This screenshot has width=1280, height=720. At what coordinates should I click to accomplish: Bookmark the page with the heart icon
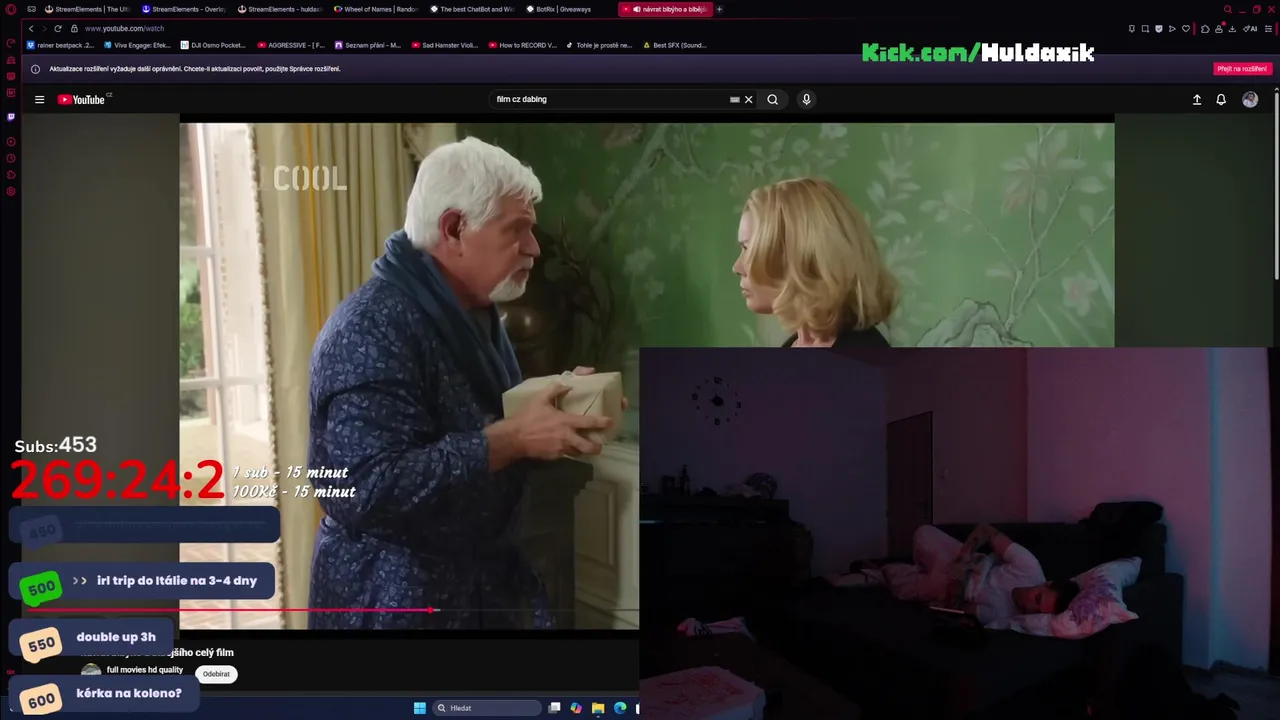coord(1186,28)
